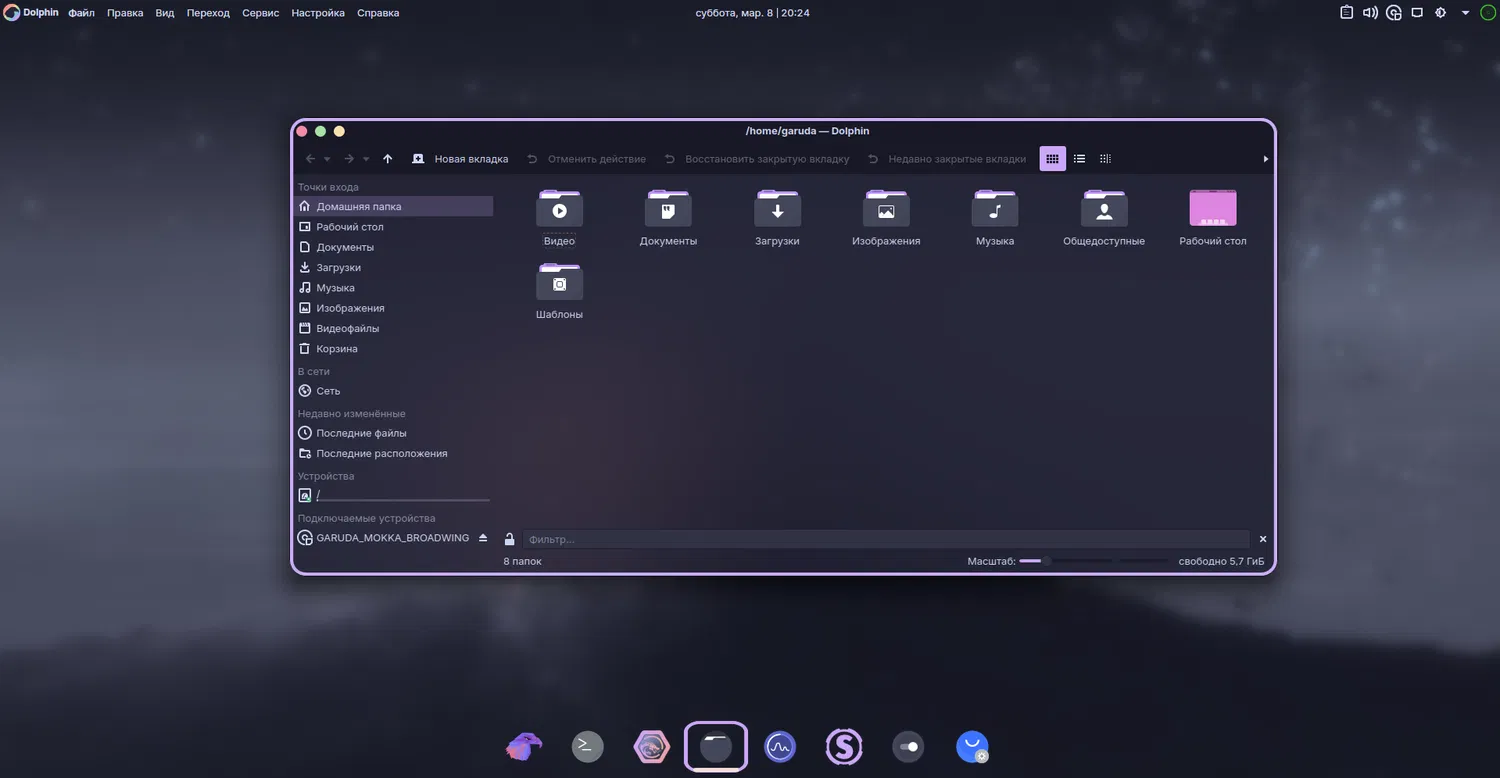
Task: Open the Garuda eagle dock icon
Action: 524,746
